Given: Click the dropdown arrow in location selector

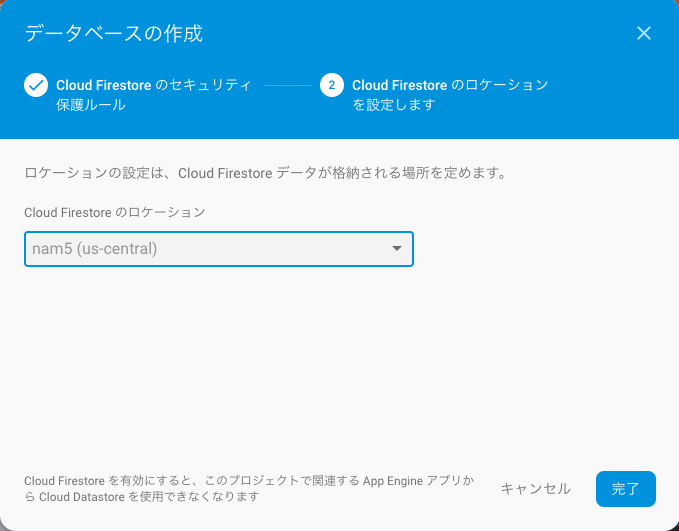Looking at the screenshot, I should coord(397,249).
